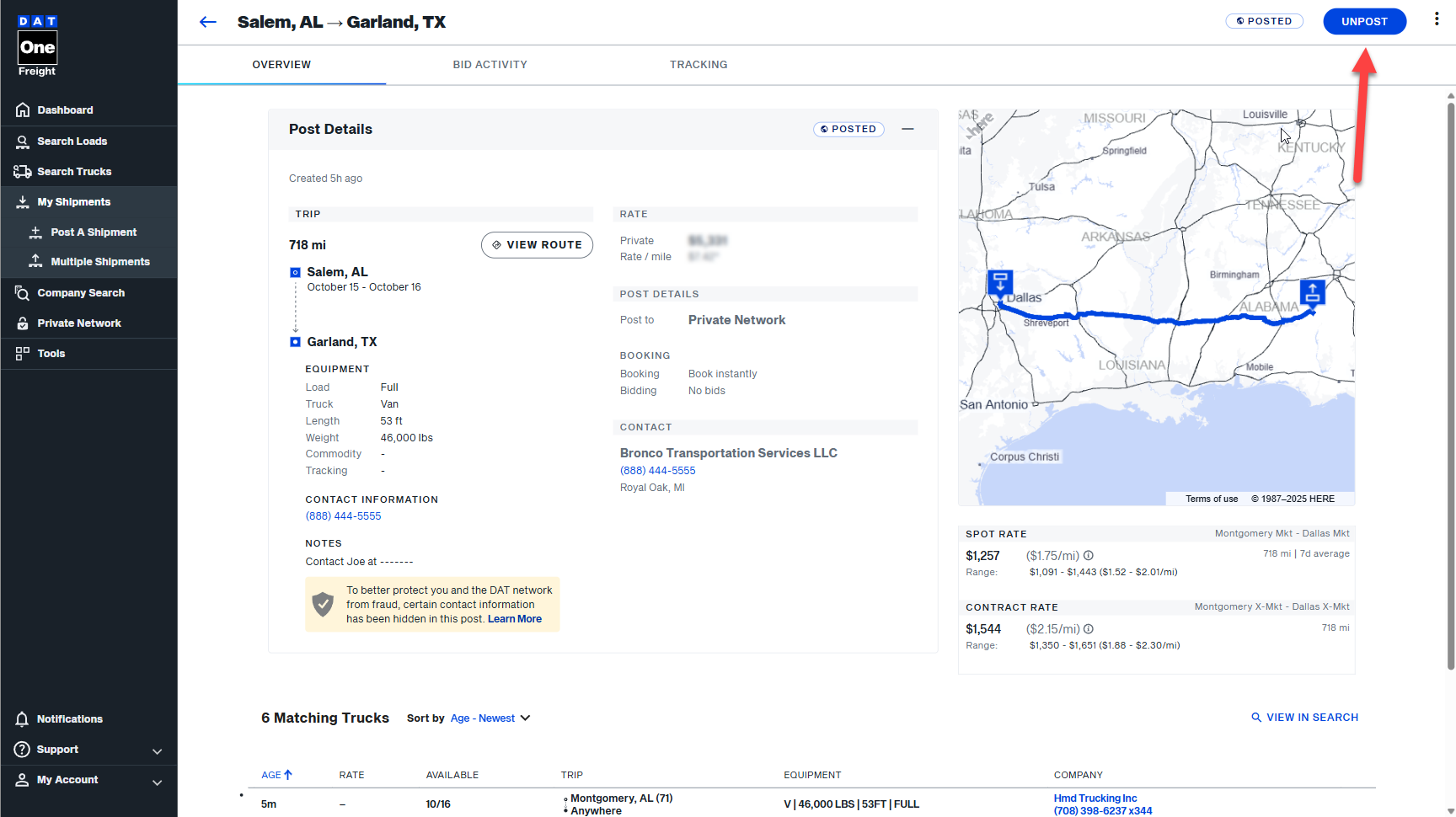Open Notifications from the sidebar
Viewport: 1456px width, 817px height.
69,719
